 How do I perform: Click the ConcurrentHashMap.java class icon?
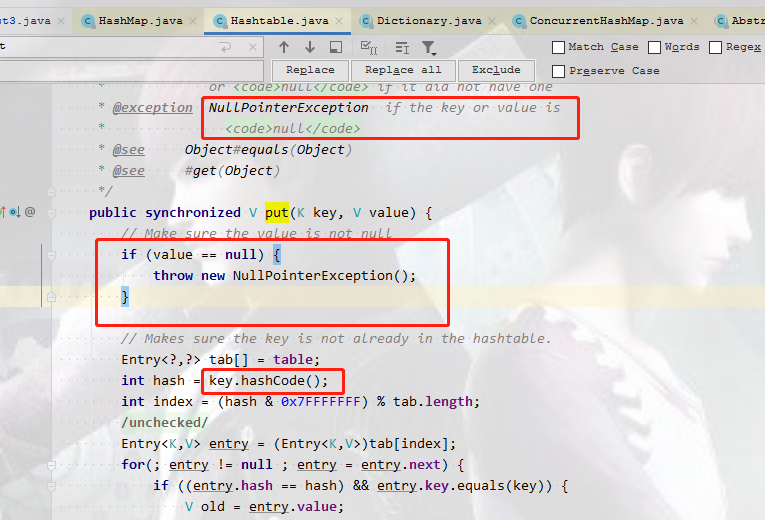click(x=519, y=21)
